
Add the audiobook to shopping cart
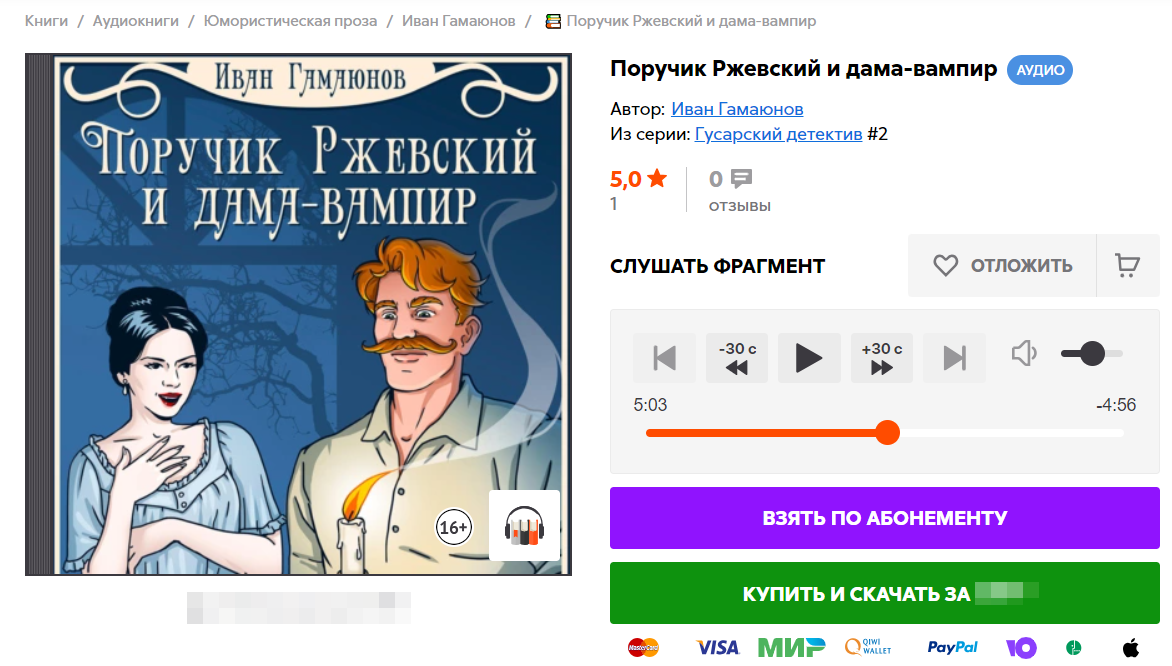point(1127,265)
